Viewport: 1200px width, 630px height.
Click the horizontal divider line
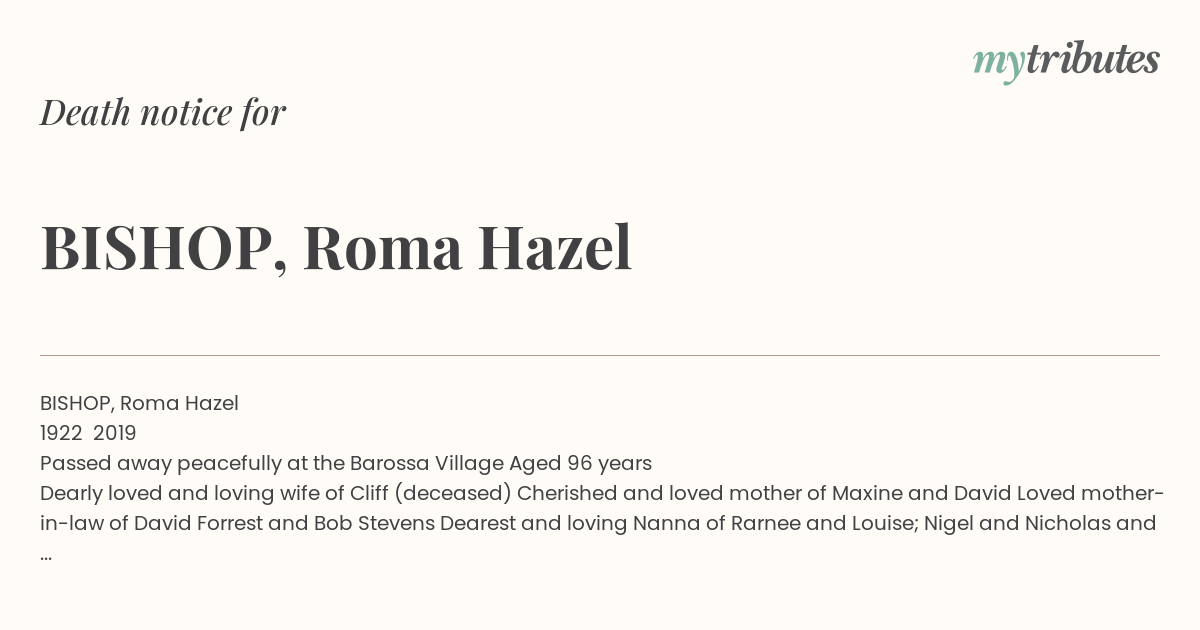coord(600,355)
